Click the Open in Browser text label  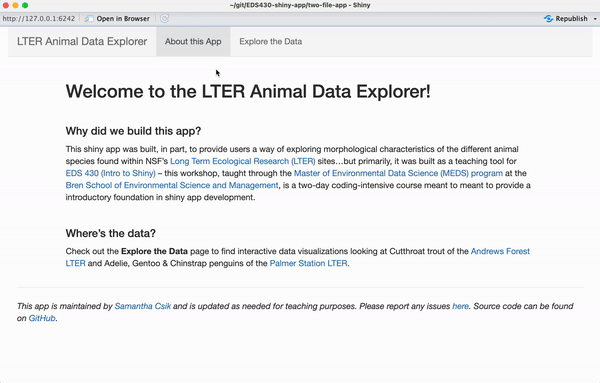[123, 18]
